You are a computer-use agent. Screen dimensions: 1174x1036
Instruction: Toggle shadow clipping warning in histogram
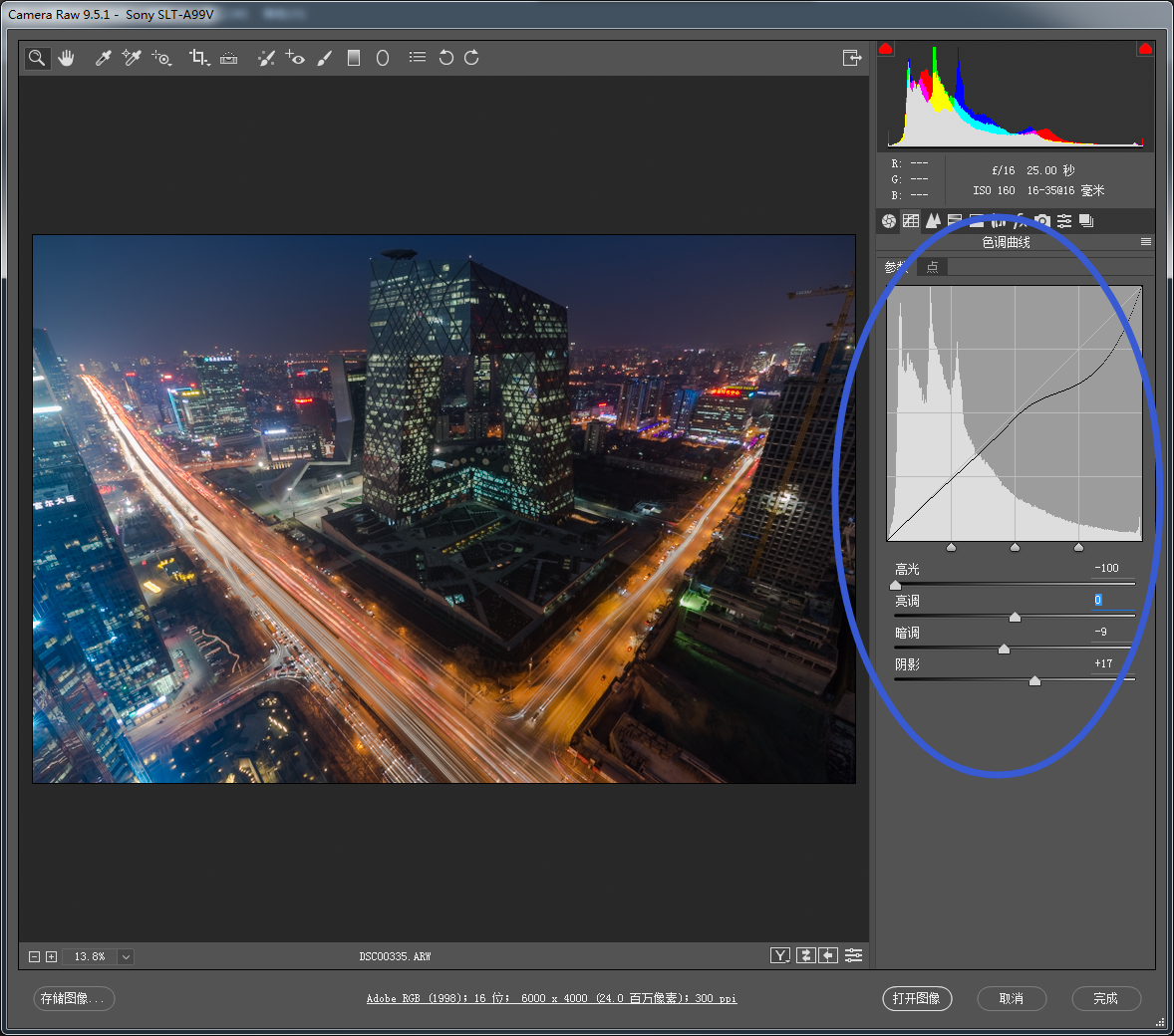click(x=885, y=49)
